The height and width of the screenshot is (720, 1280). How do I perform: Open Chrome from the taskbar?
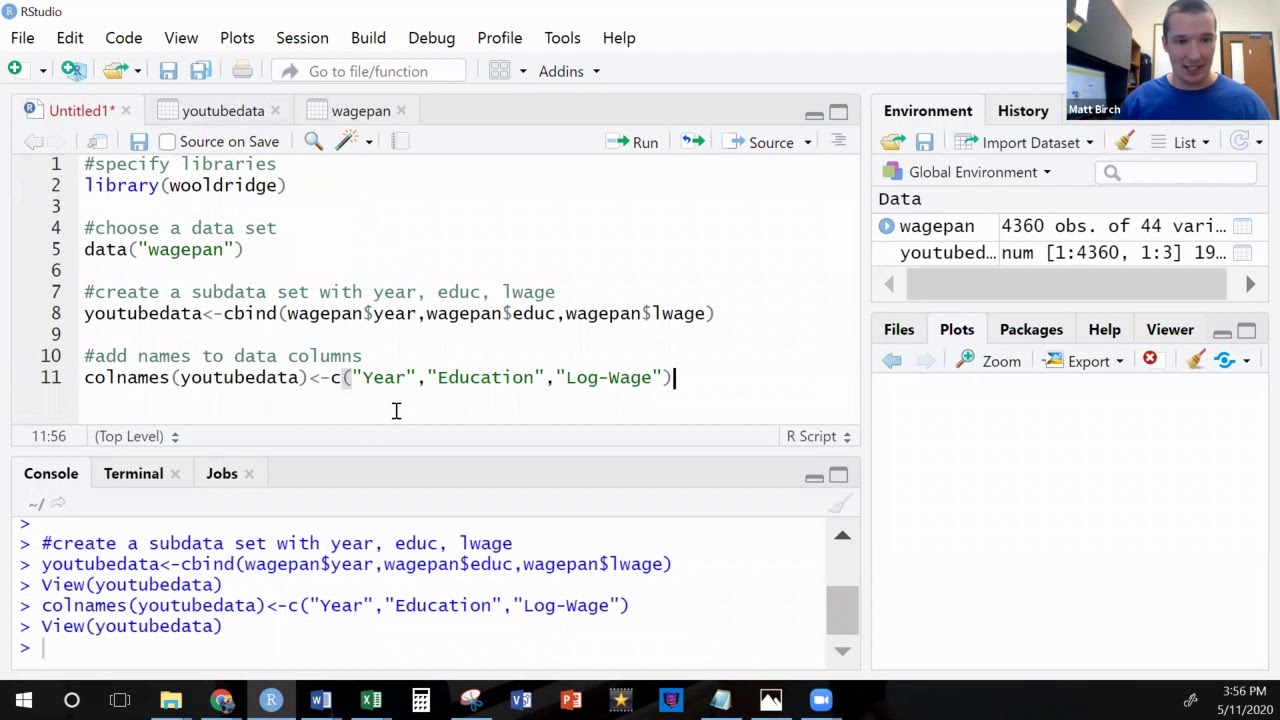221,700
